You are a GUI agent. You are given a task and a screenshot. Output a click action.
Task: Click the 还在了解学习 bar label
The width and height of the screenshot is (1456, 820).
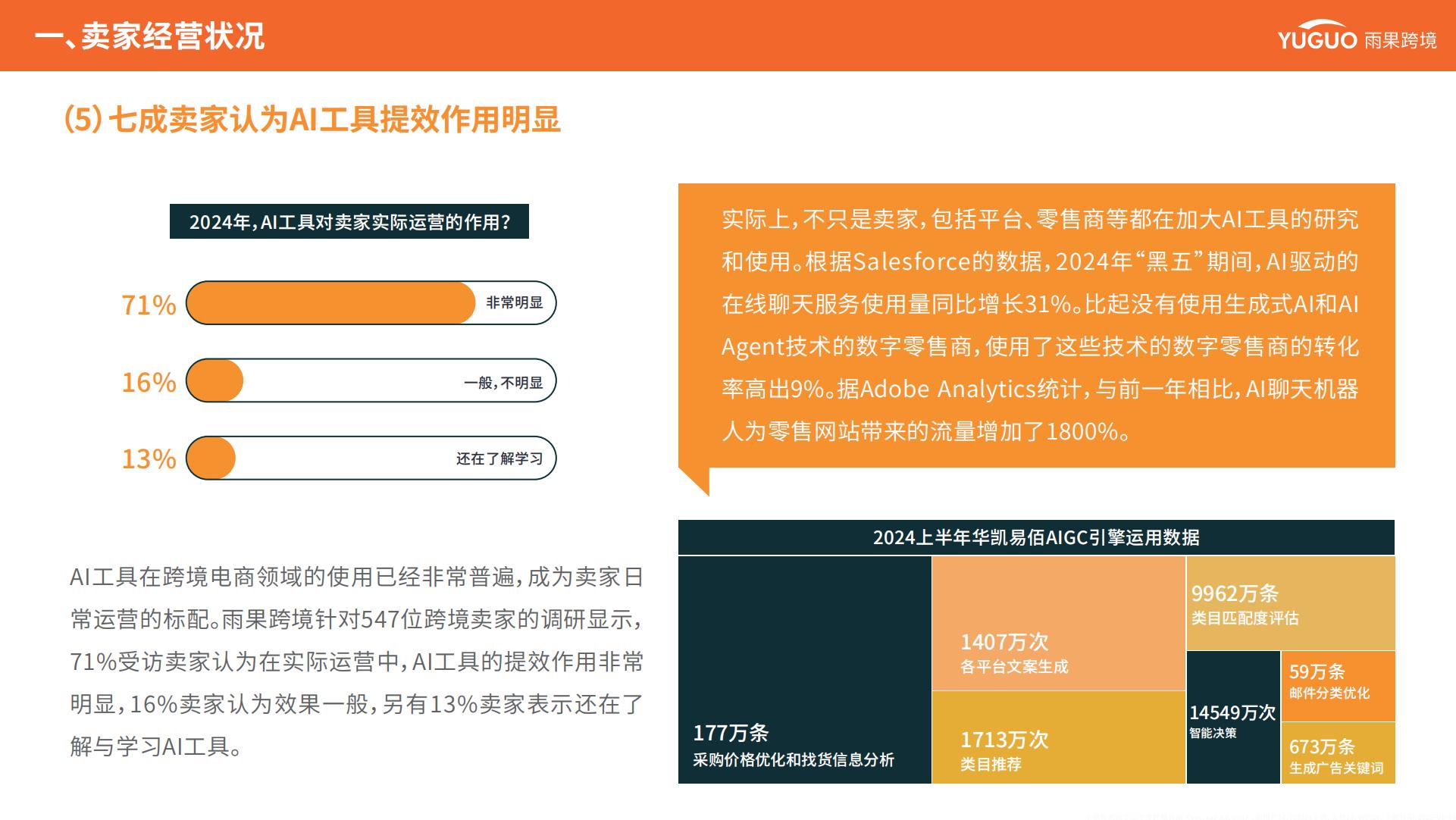(x=499, y=459)
